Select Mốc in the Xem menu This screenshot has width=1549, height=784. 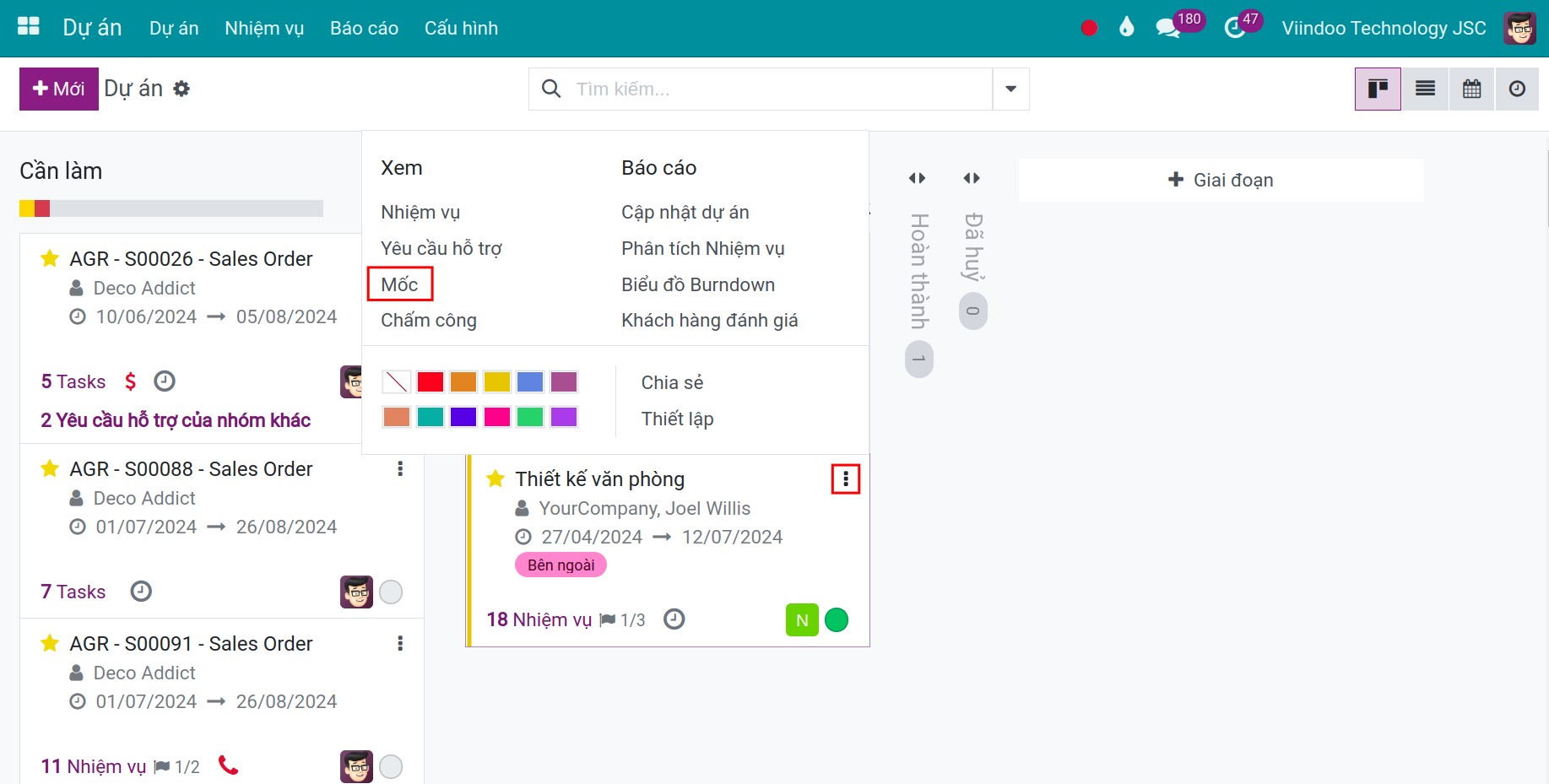[x=399, y=284]
